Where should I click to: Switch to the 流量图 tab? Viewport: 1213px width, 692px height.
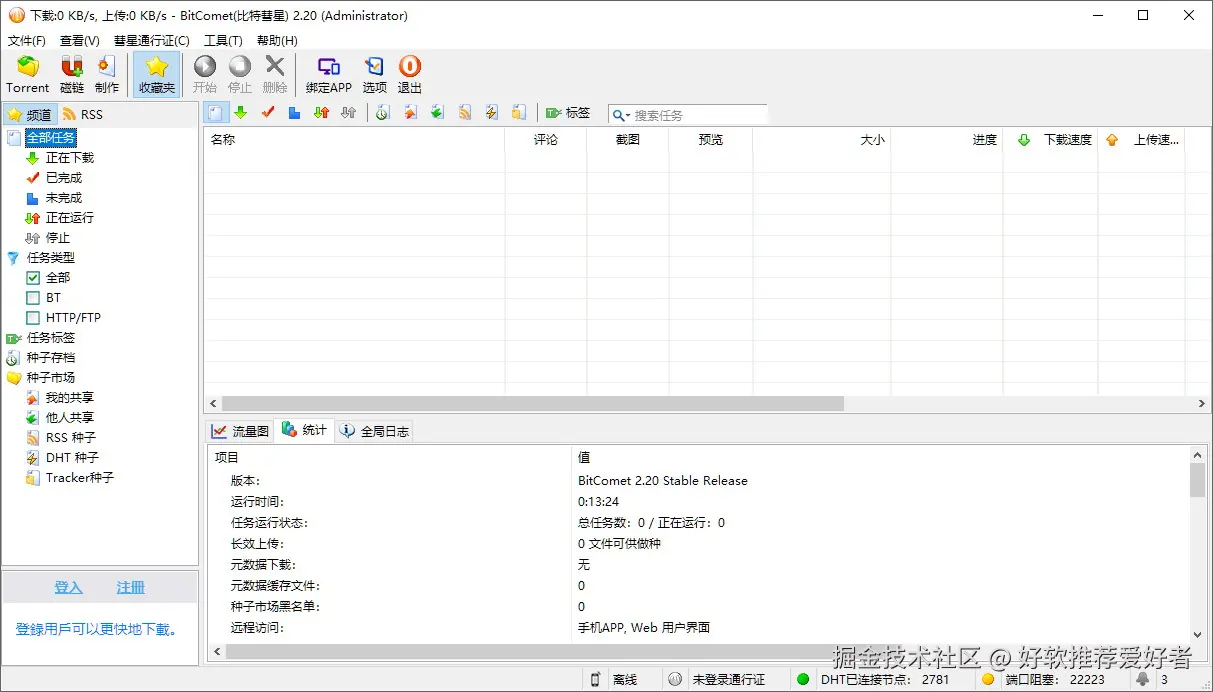point(240,431)
